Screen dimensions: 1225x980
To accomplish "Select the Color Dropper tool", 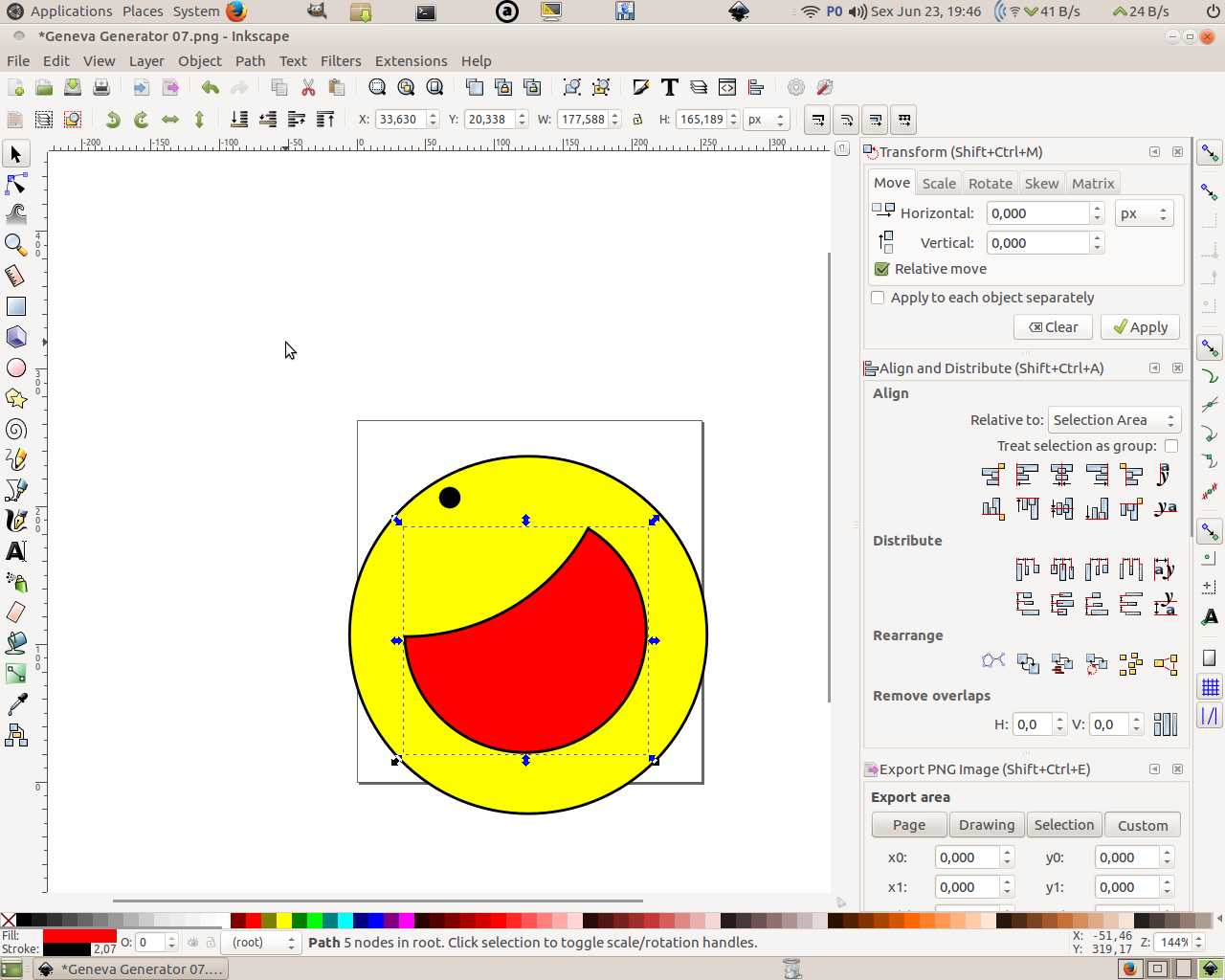I will pos(16,704).
